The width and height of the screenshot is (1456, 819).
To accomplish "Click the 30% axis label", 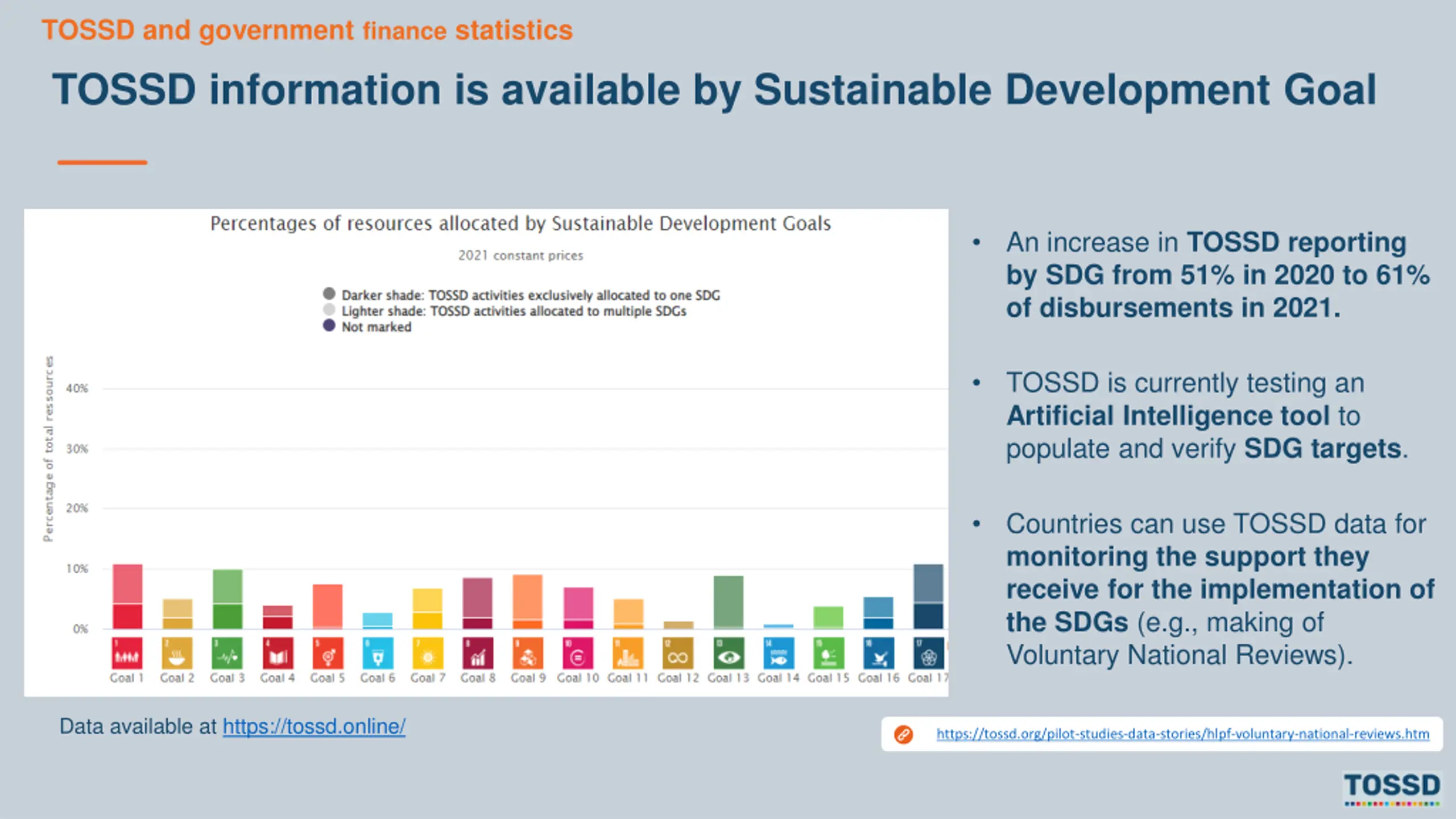I will pyautogui.click(x=77, y=449).
